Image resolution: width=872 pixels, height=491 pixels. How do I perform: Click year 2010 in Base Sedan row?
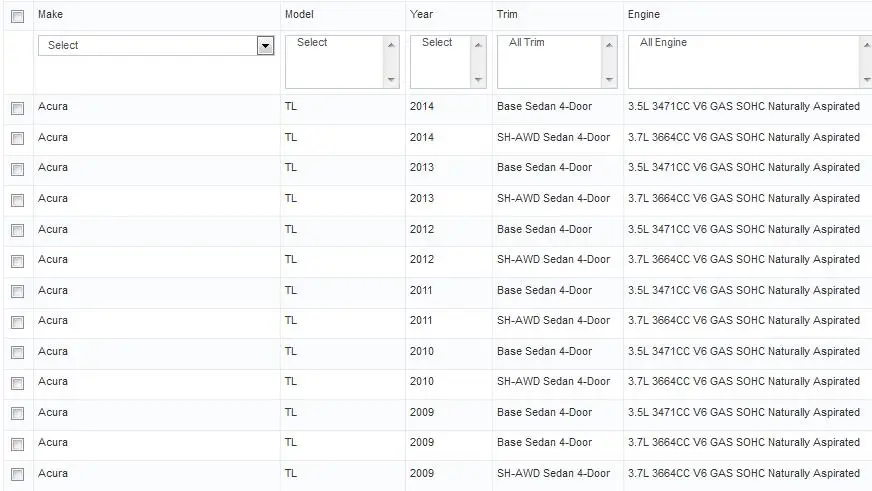(x=422, y=351)
